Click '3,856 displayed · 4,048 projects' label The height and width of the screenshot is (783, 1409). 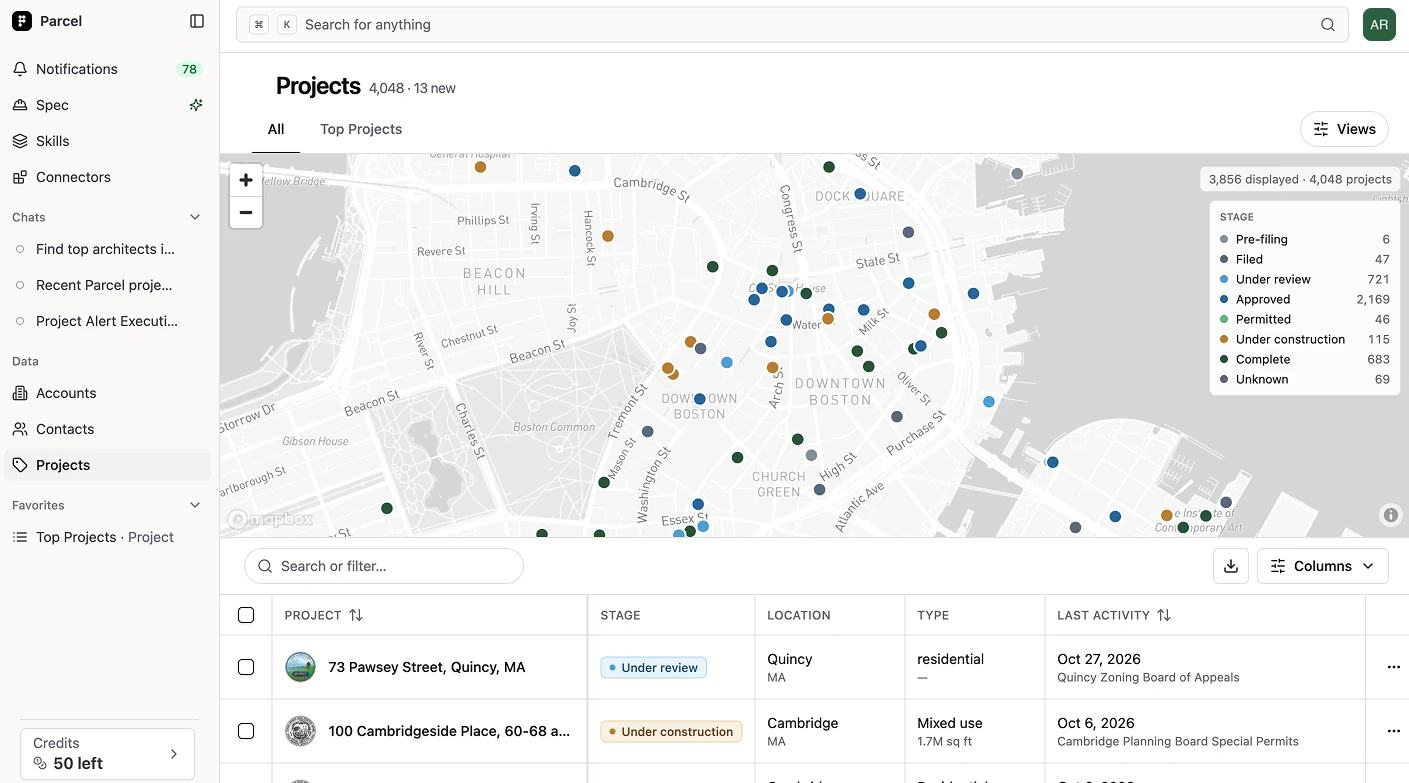coord(1300,179)
